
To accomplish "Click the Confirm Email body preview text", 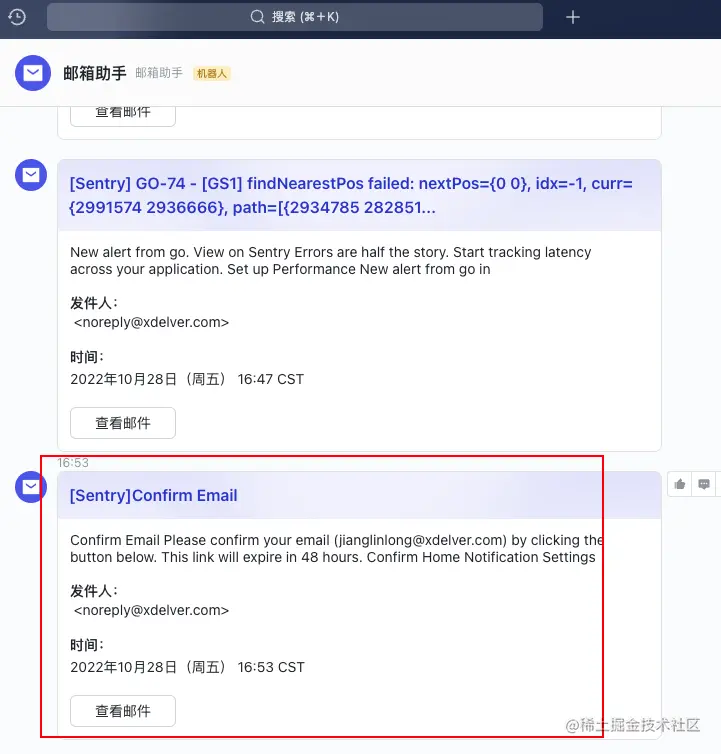I will (337, 549).
